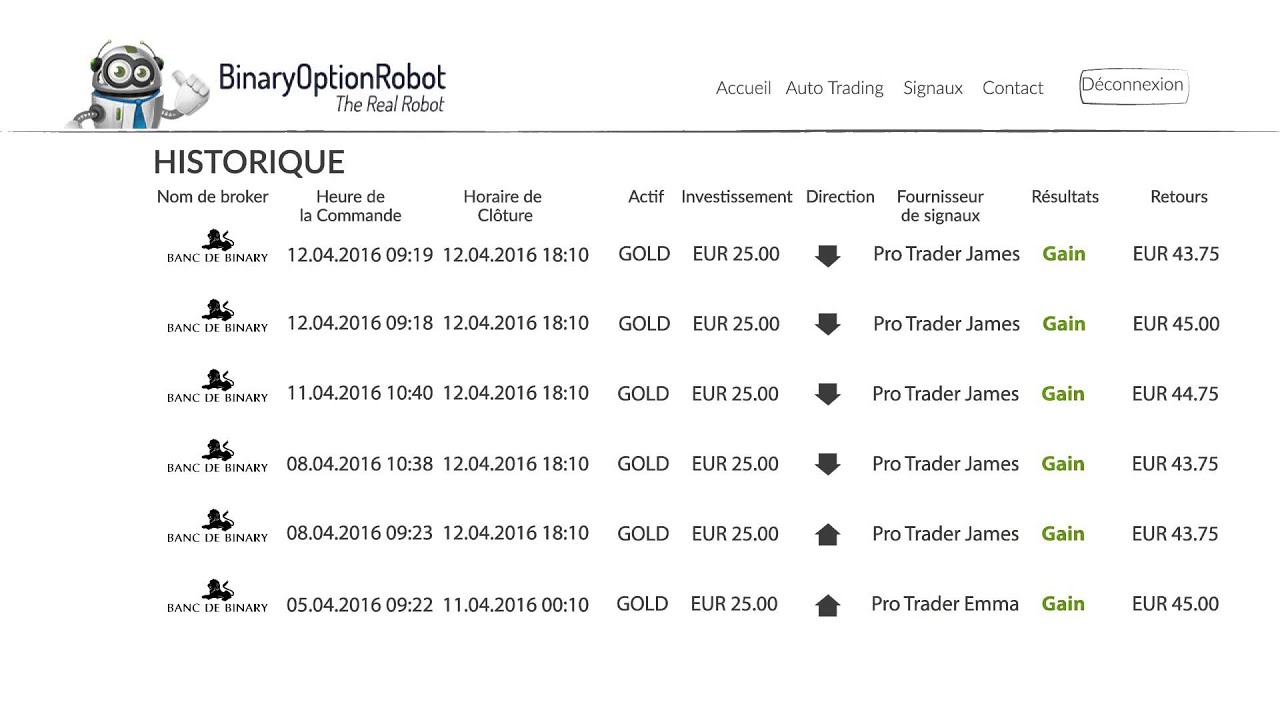Click Pro Trader James in first row
The height and width of the screenshot is (720, 1280).
click(946, 254)
